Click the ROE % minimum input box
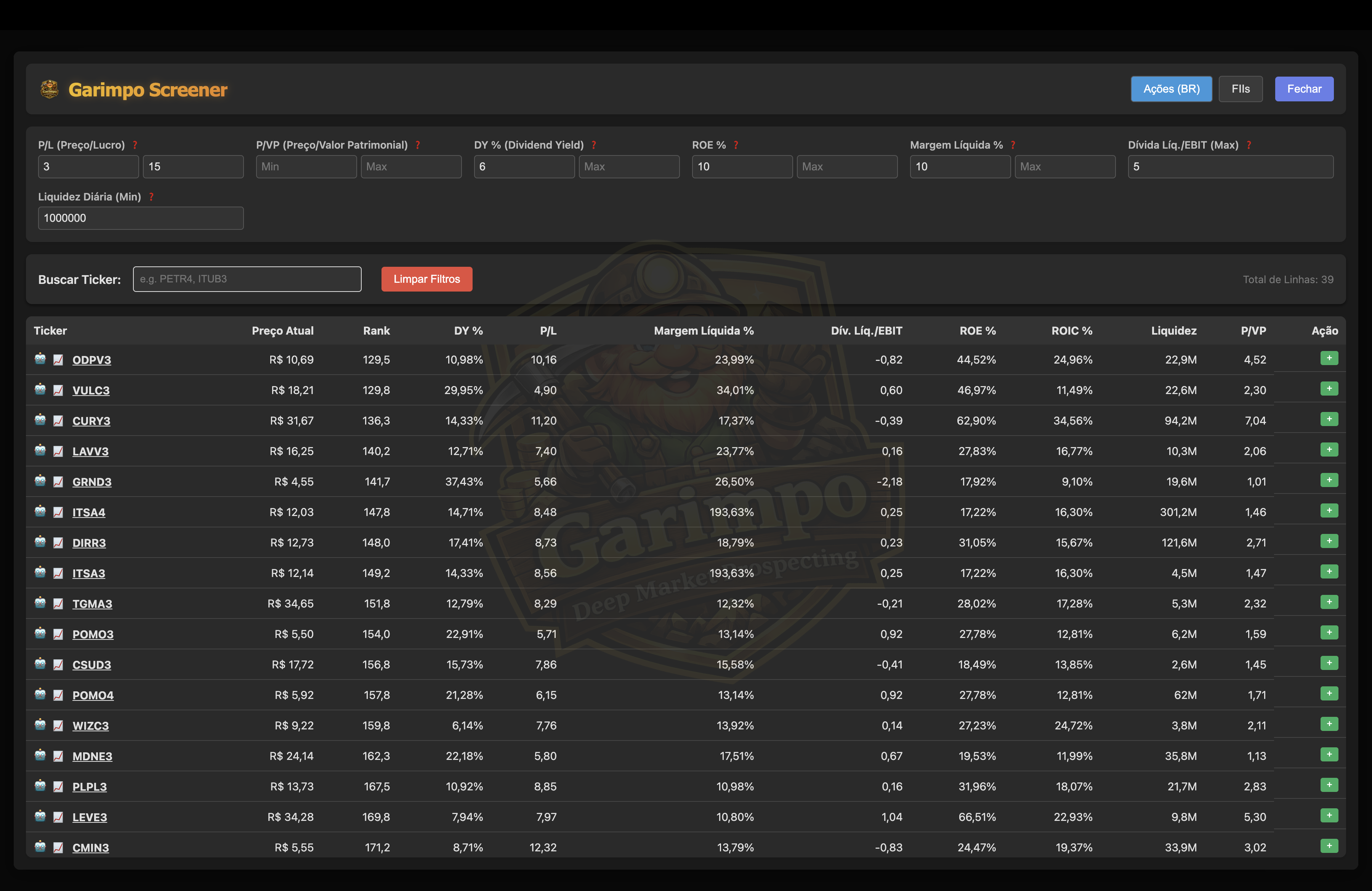The width and height of the screenshot is (1372, 891). [x=742, y=167]
